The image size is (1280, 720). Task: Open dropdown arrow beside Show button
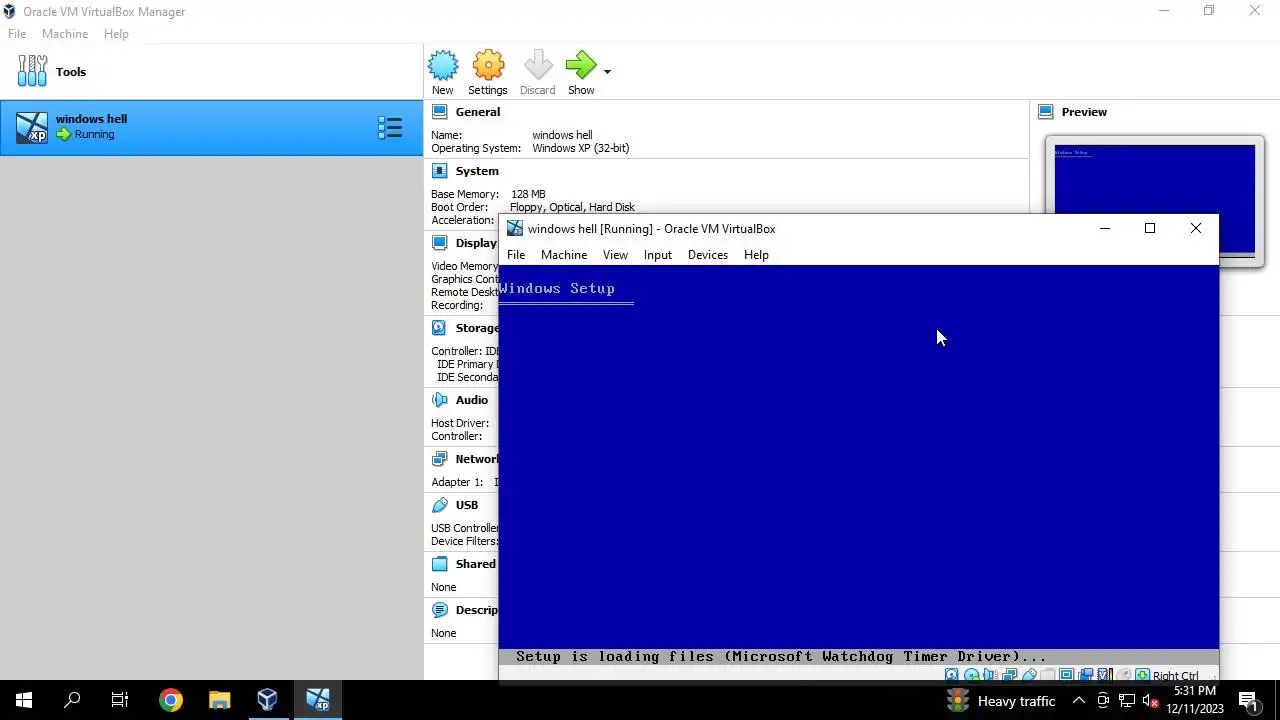pyautogui.click(x=607, y=71)
